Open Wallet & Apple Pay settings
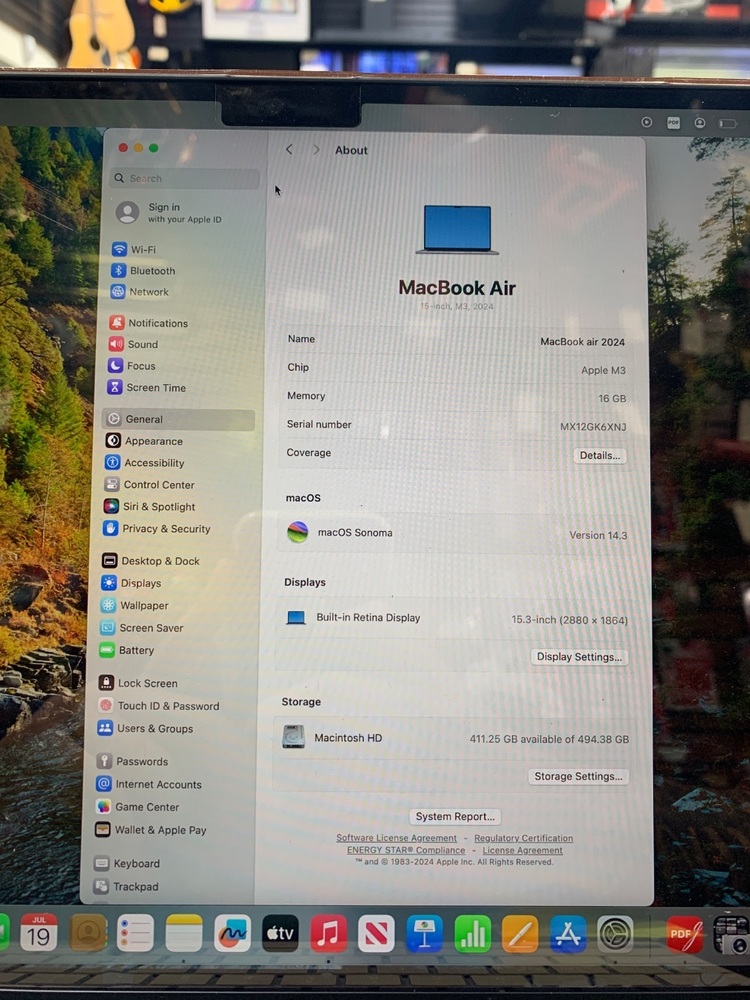Screen dimensions: 750x1000 (x=151, y=830)
